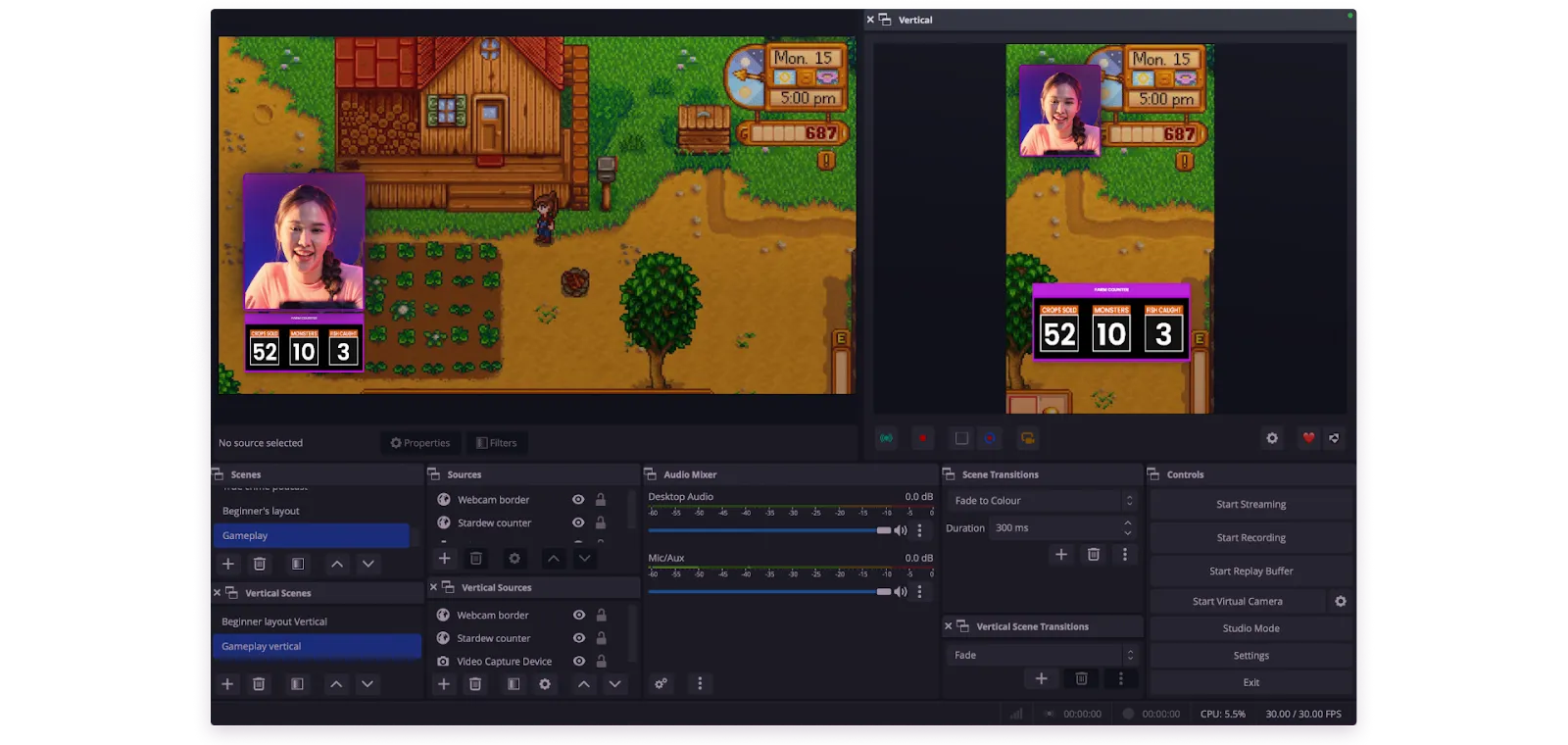Select Video Capture Device in Vertical Sources
The height and width of the screenshot is (745, 1568).
point(504,662)
